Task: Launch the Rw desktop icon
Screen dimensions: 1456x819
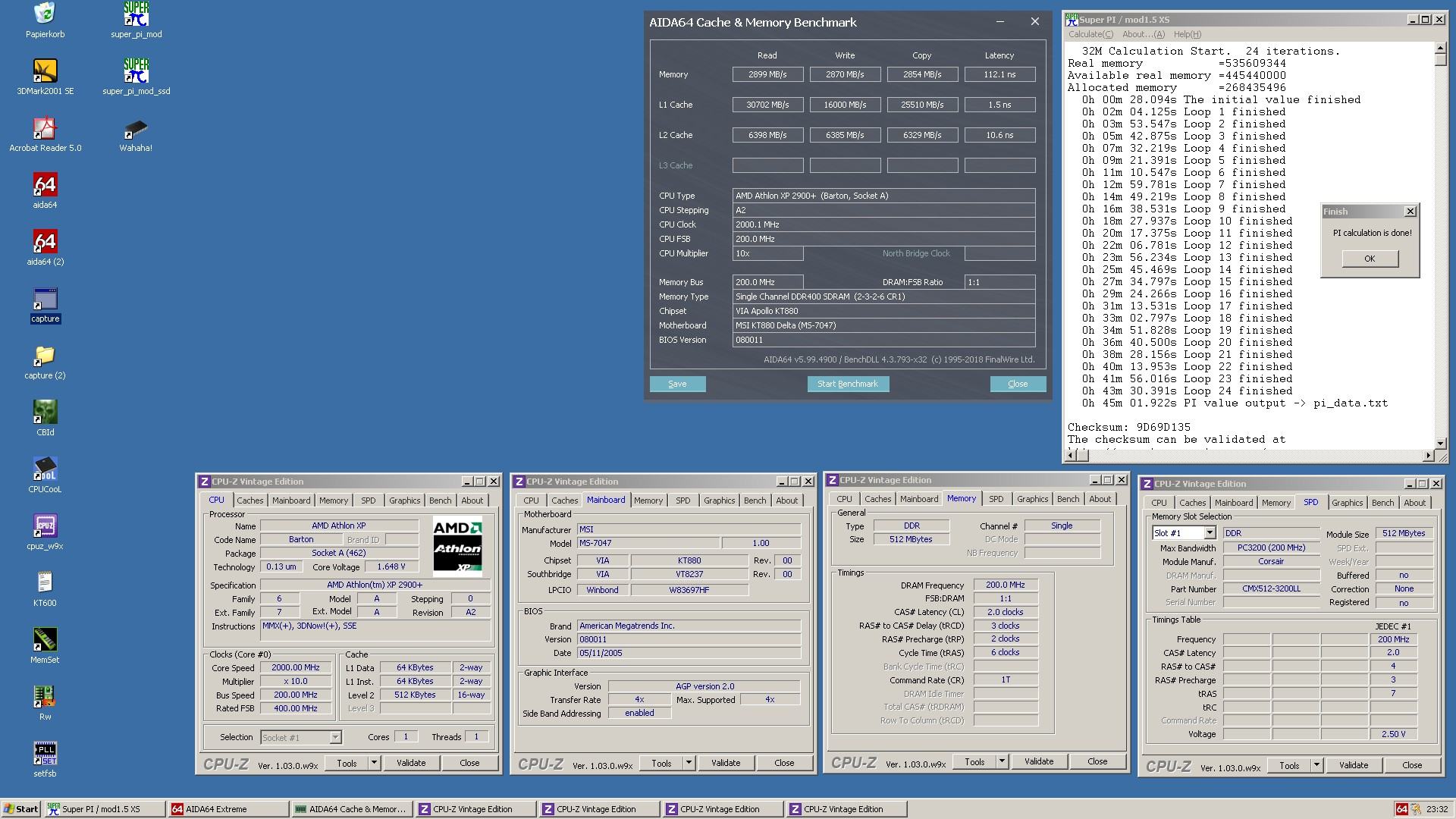Action: point(45,703)
